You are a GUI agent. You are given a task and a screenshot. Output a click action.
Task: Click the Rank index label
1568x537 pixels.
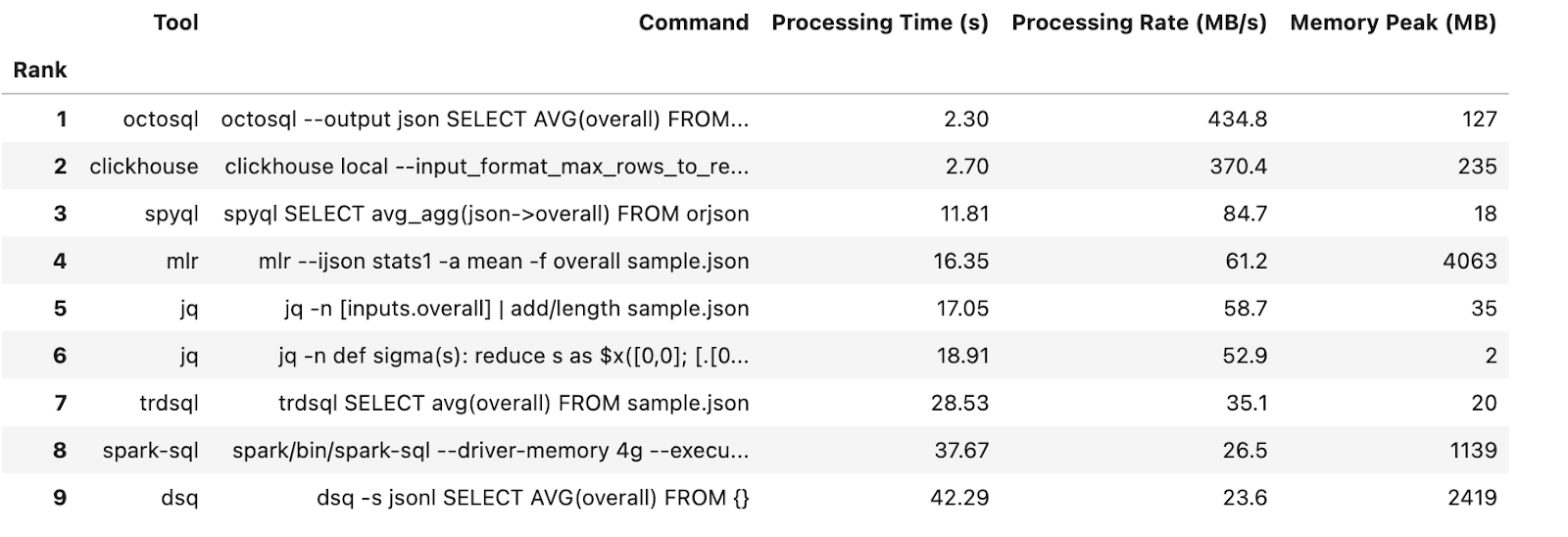pyautogui.click(x=40, y=71)
